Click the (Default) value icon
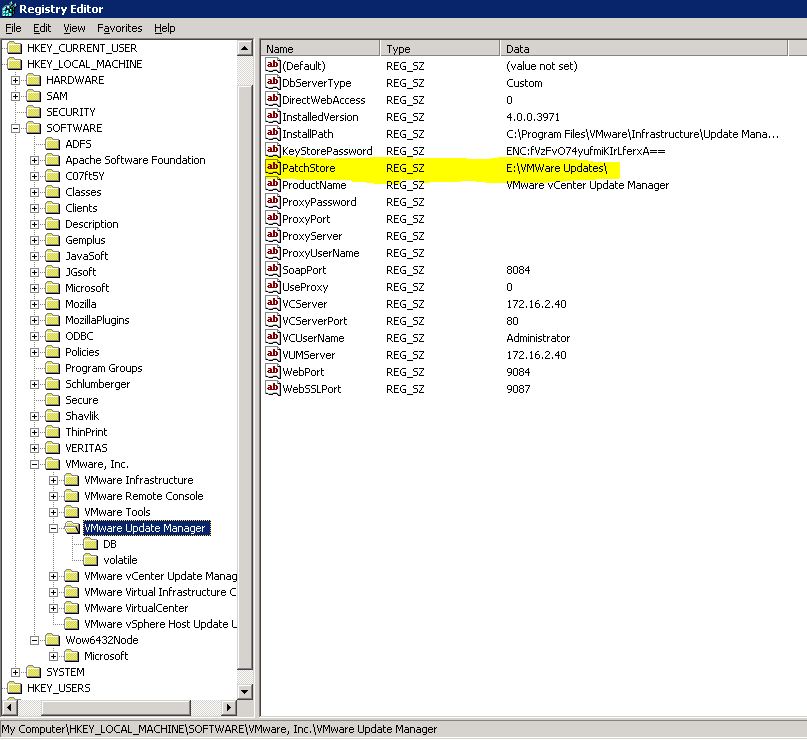This screenshot has width=807, height=740. point(272,65)
